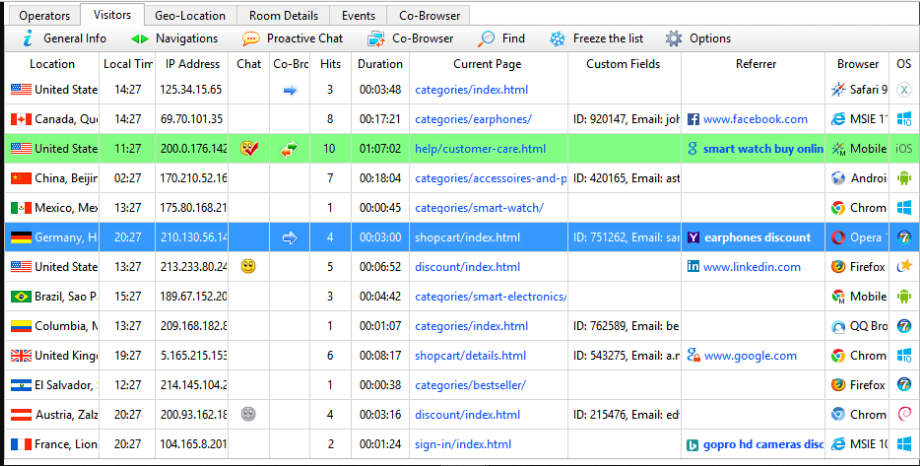The height and width of the screenshot is (466, 920).
Task: Start a Proactive Chat
Action: pyautogui.click(x=292, y=39)
